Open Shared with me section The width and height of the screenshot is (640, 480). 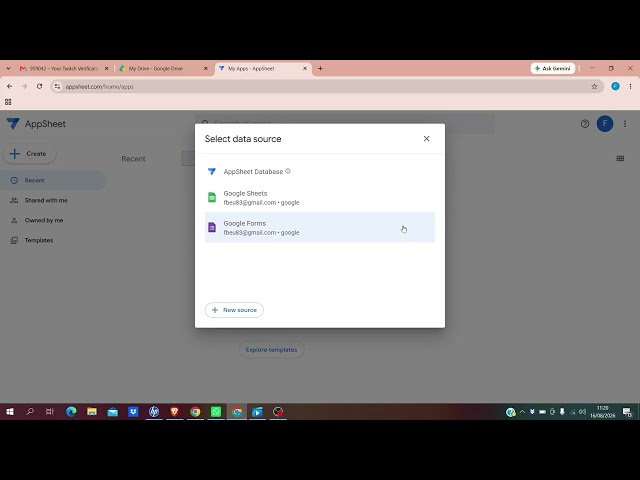[46, 200]
